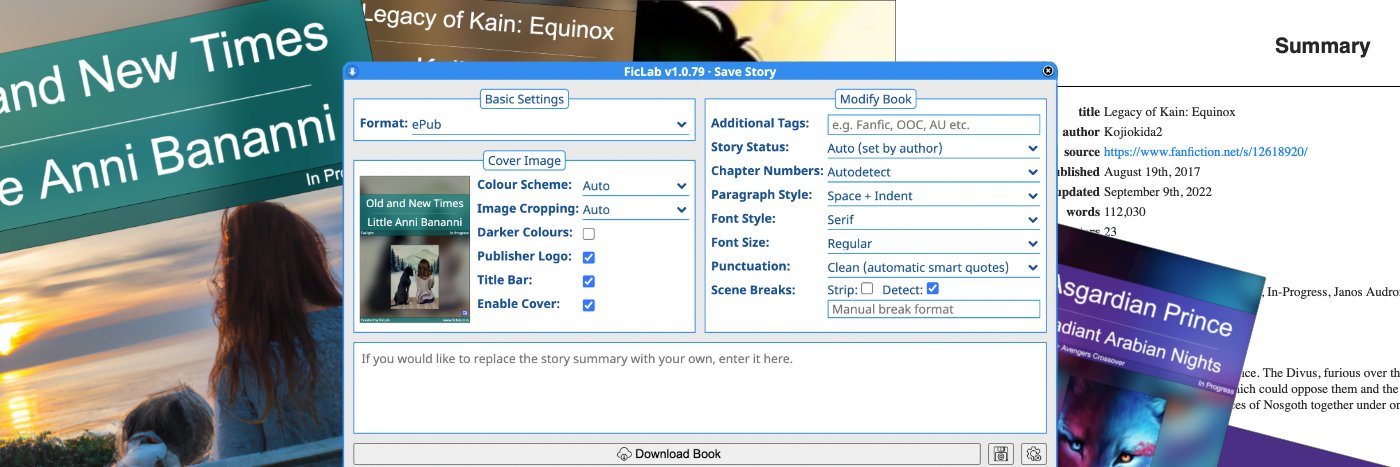Open the gear settings icon beside Download Book
Viewport: 1400px width, 467px height.
[x=1034, y=454]
